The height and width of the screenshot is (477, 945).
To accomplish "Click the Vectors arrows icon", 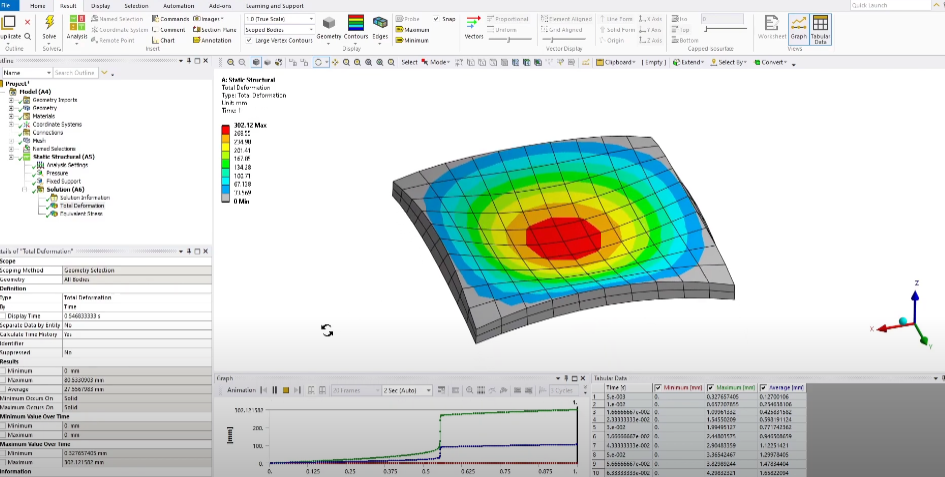I will pyautogui.click(x=474, y=24).
